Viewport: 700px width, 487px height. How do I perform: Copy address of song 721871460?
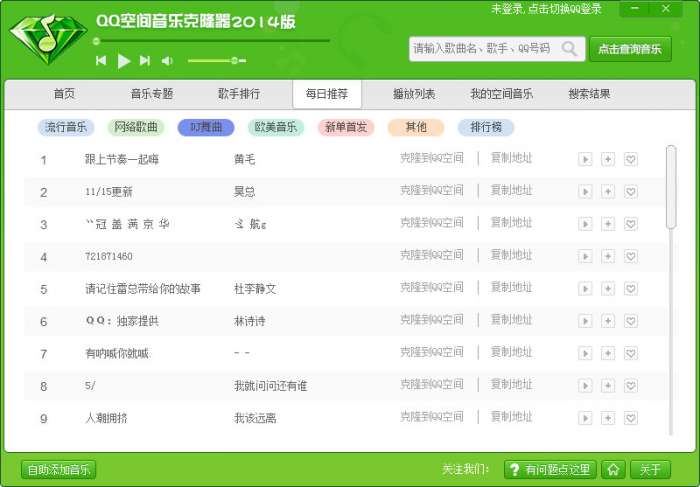coord(512,255)
